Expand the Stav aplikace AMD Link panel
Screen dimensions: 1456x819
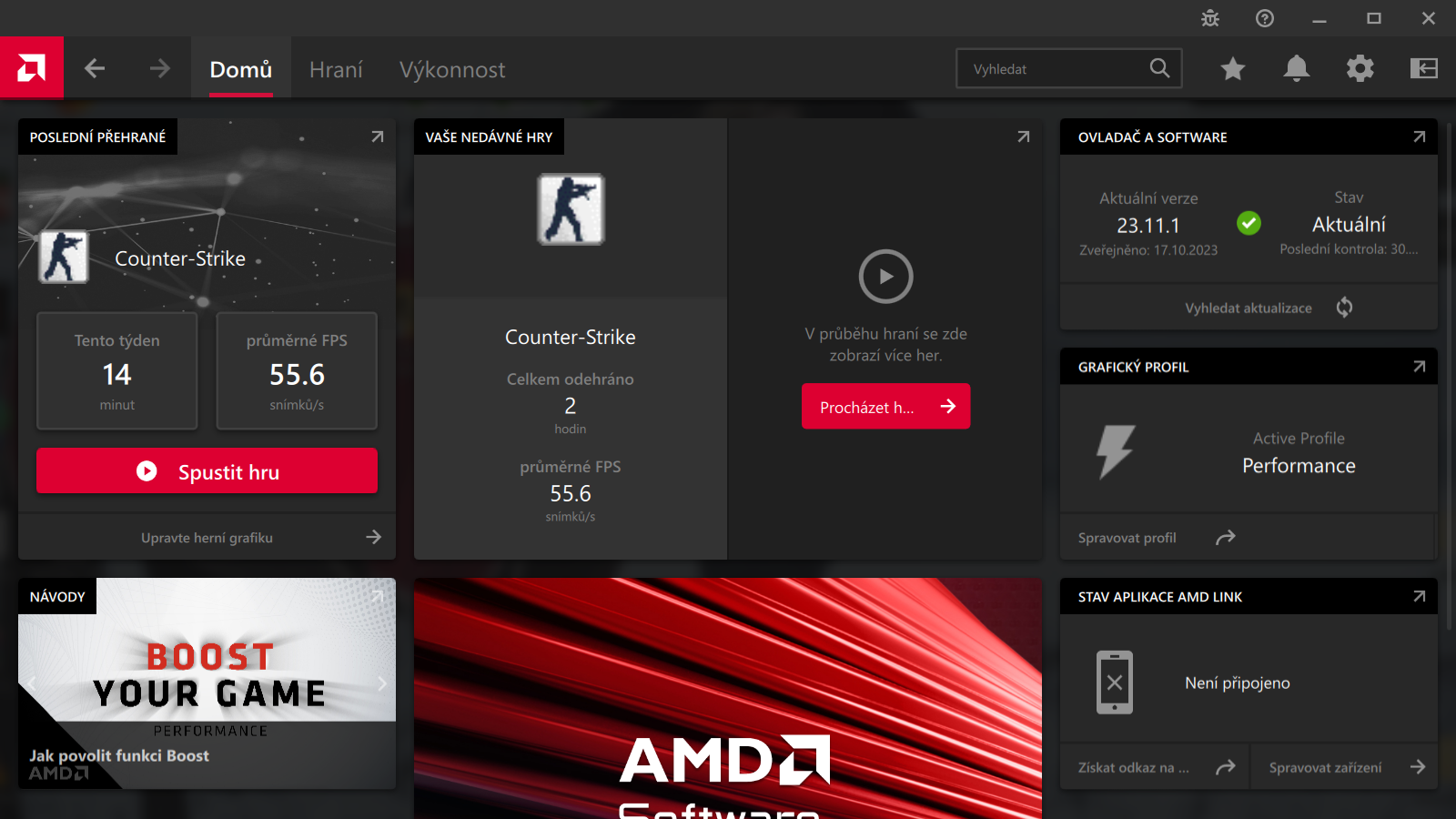tap(1420, 596)
